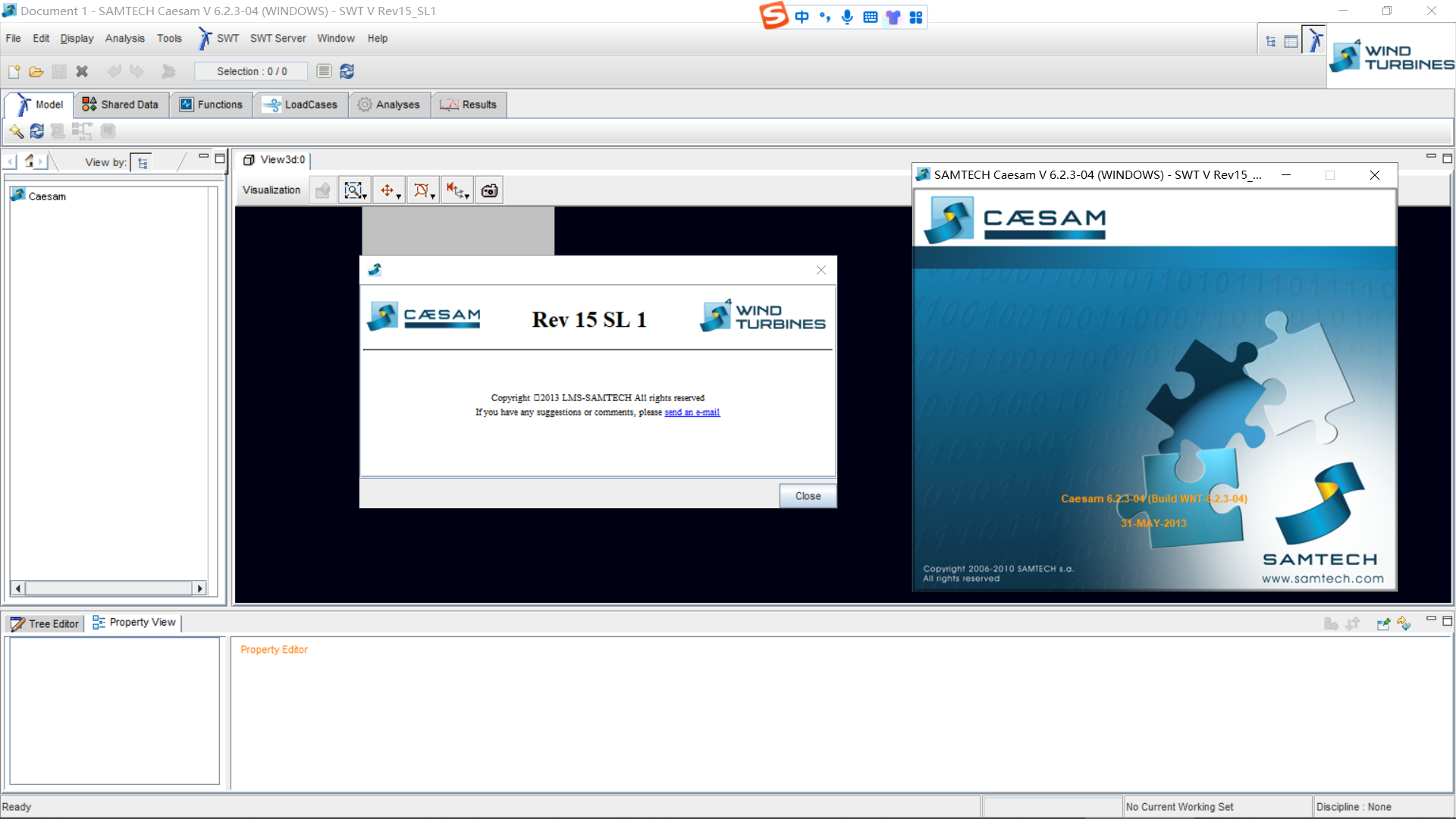Open axis orientation dropdown in Visualization toolbar
The height and width of the screenshot is (819, 1456).
(x=457, y=190)
